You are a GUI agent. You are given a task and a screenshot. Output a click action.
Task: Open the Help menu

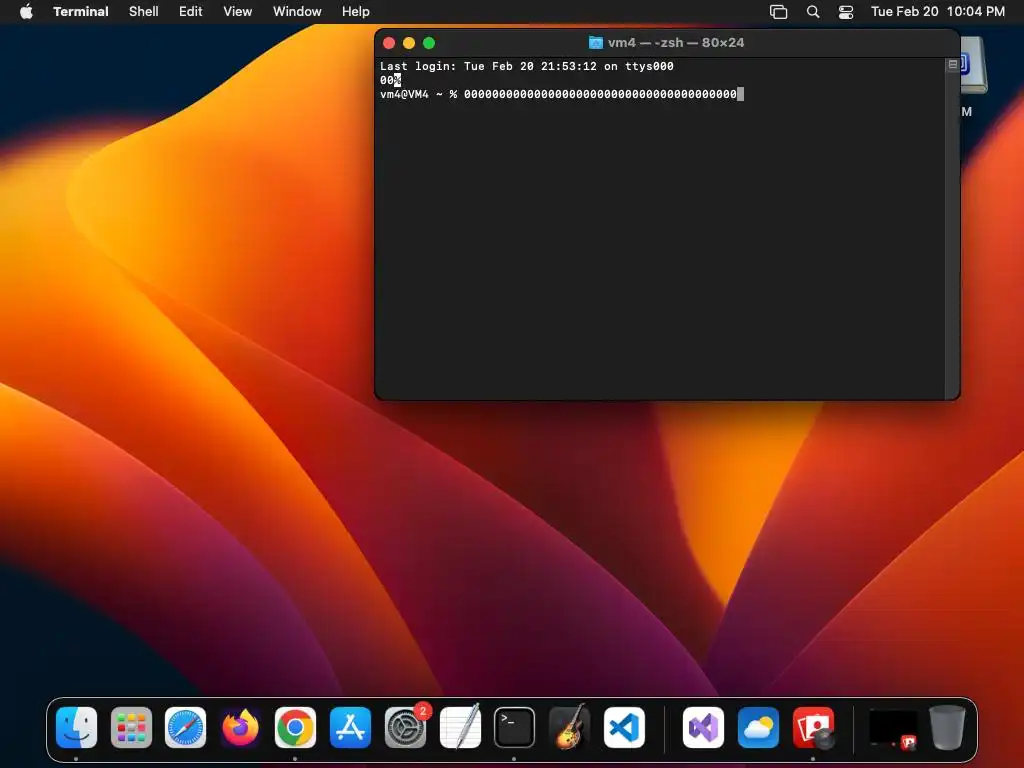pyautogui.click(x=355, y=11)
